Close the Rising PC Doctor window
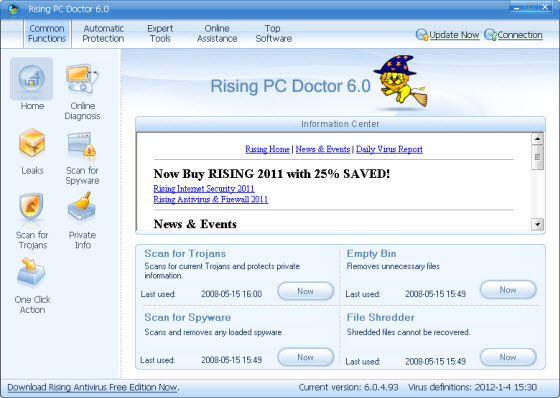 click(x=545, y=8)
